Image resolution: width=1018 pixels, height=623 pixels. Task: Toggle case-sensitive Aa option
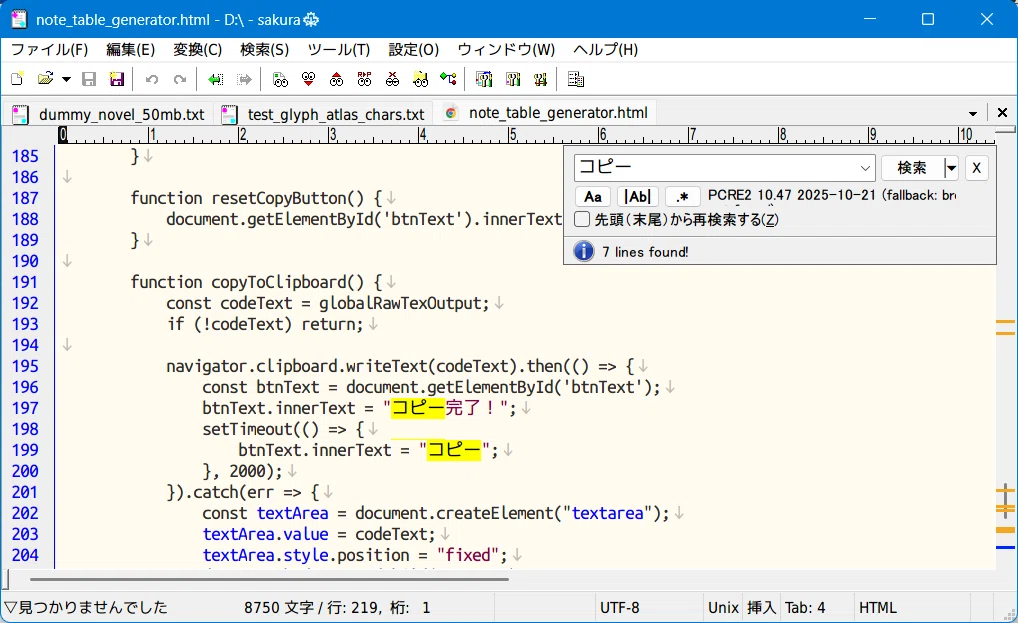(593, 197)
